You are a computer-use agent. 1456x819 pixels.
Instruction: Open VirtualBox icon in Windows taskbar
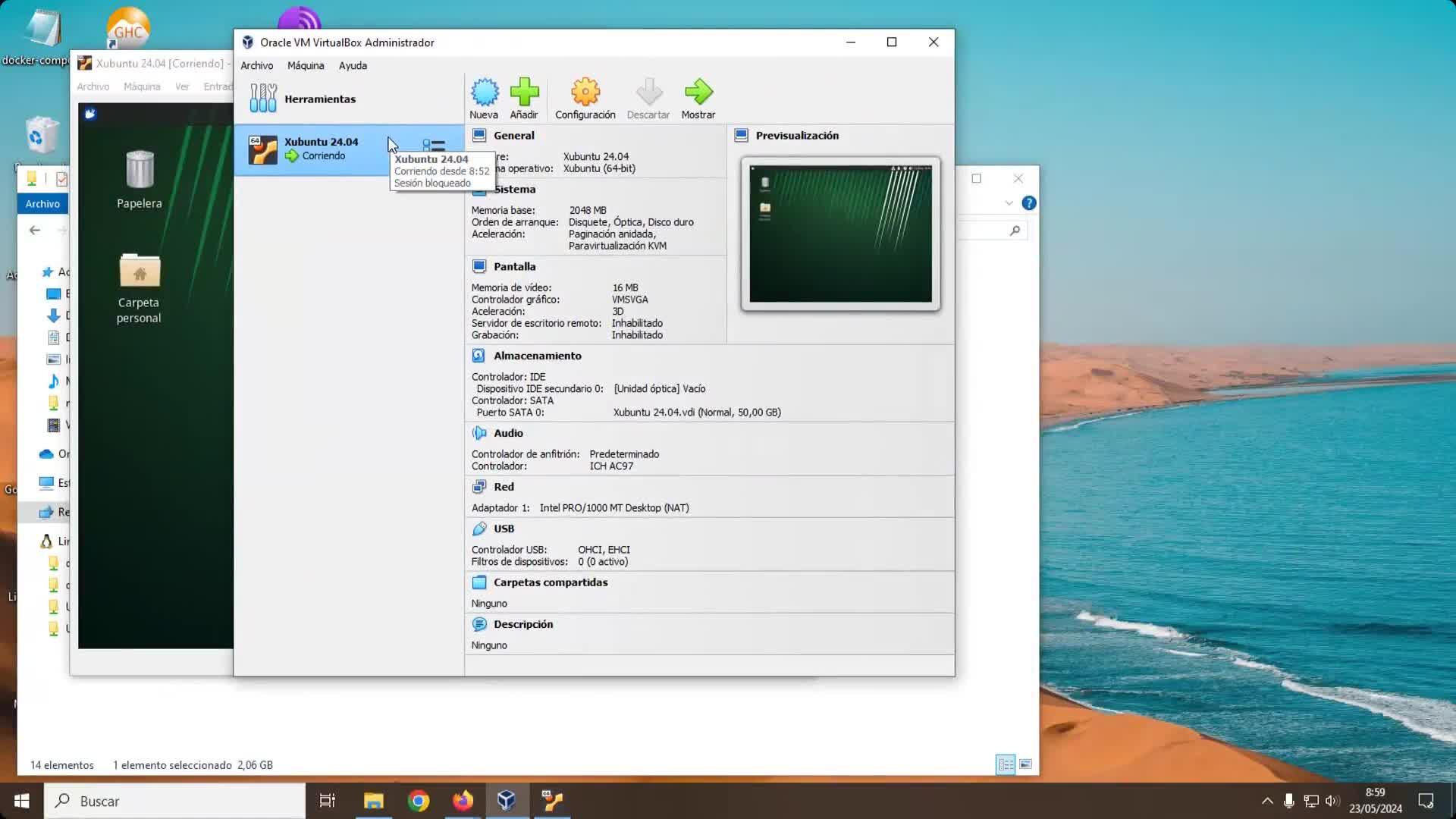coord(507,801)
